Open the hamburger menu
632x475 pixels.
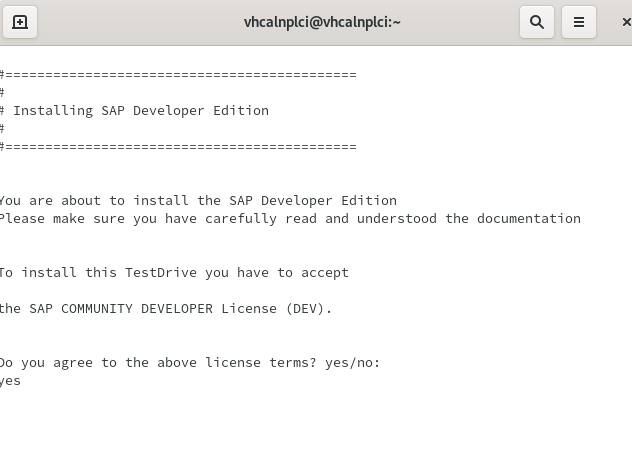tap(578, 22)
